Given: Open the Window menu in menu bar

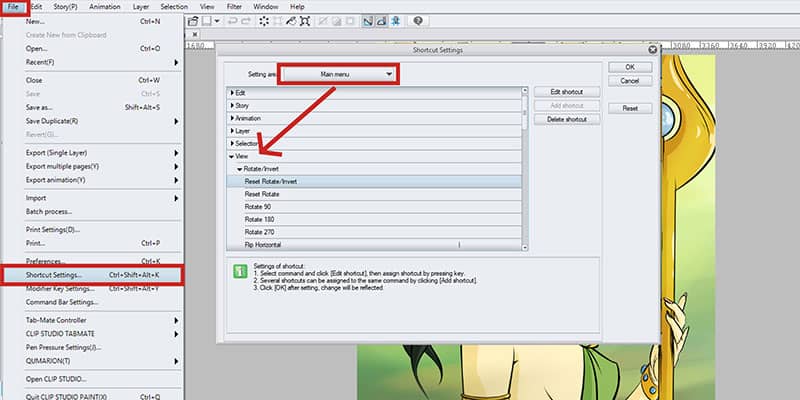Looking at the screenshot, I should pyautogui.click(x=266, y=7).
